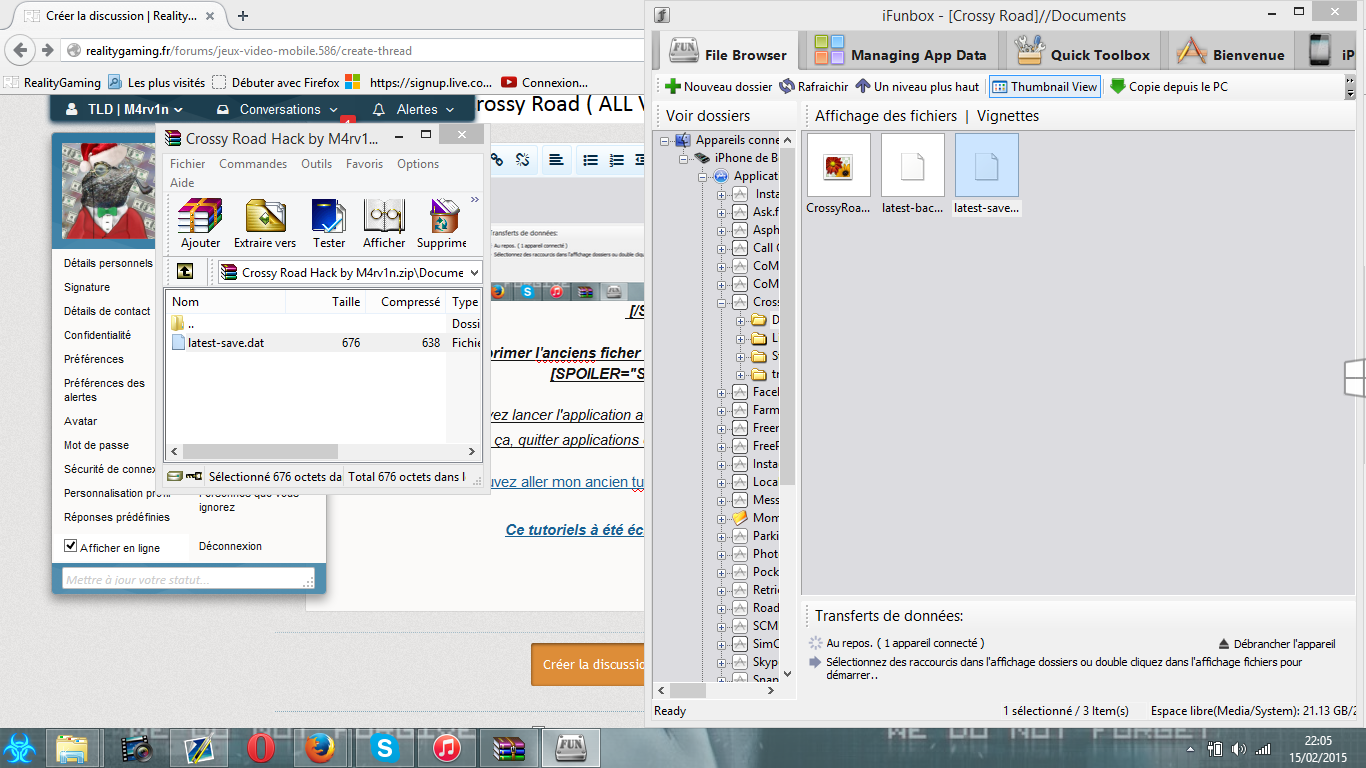This screenshot has width=1366, height=768.
Task: Open Skype from the taskbar
Action: (x=384, y=748)
